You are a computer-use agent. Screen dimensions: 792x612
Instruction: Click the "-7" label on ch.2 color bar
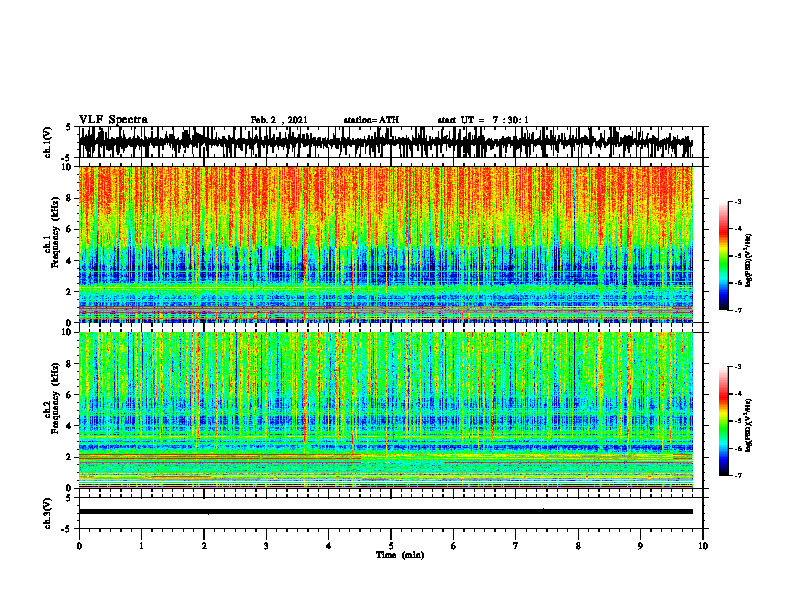click(x=738, y=476)
